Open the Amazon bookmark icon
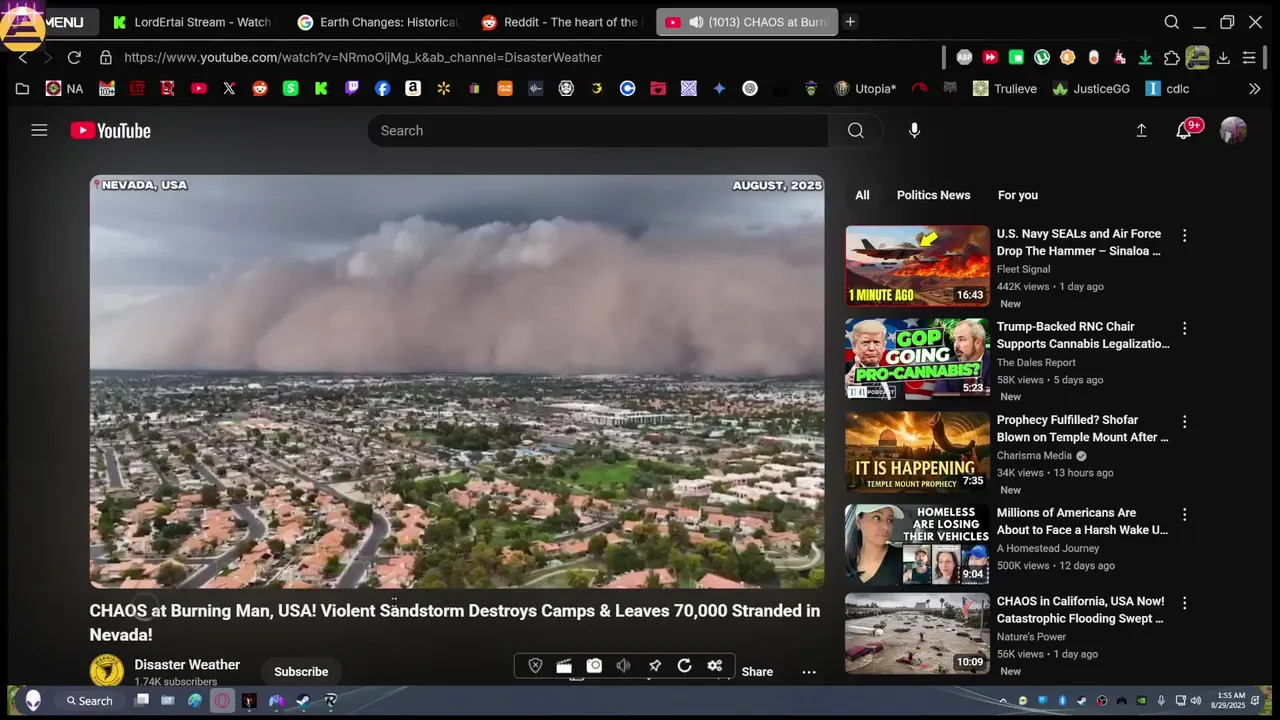1280x720 pixels. click(412, 88)
